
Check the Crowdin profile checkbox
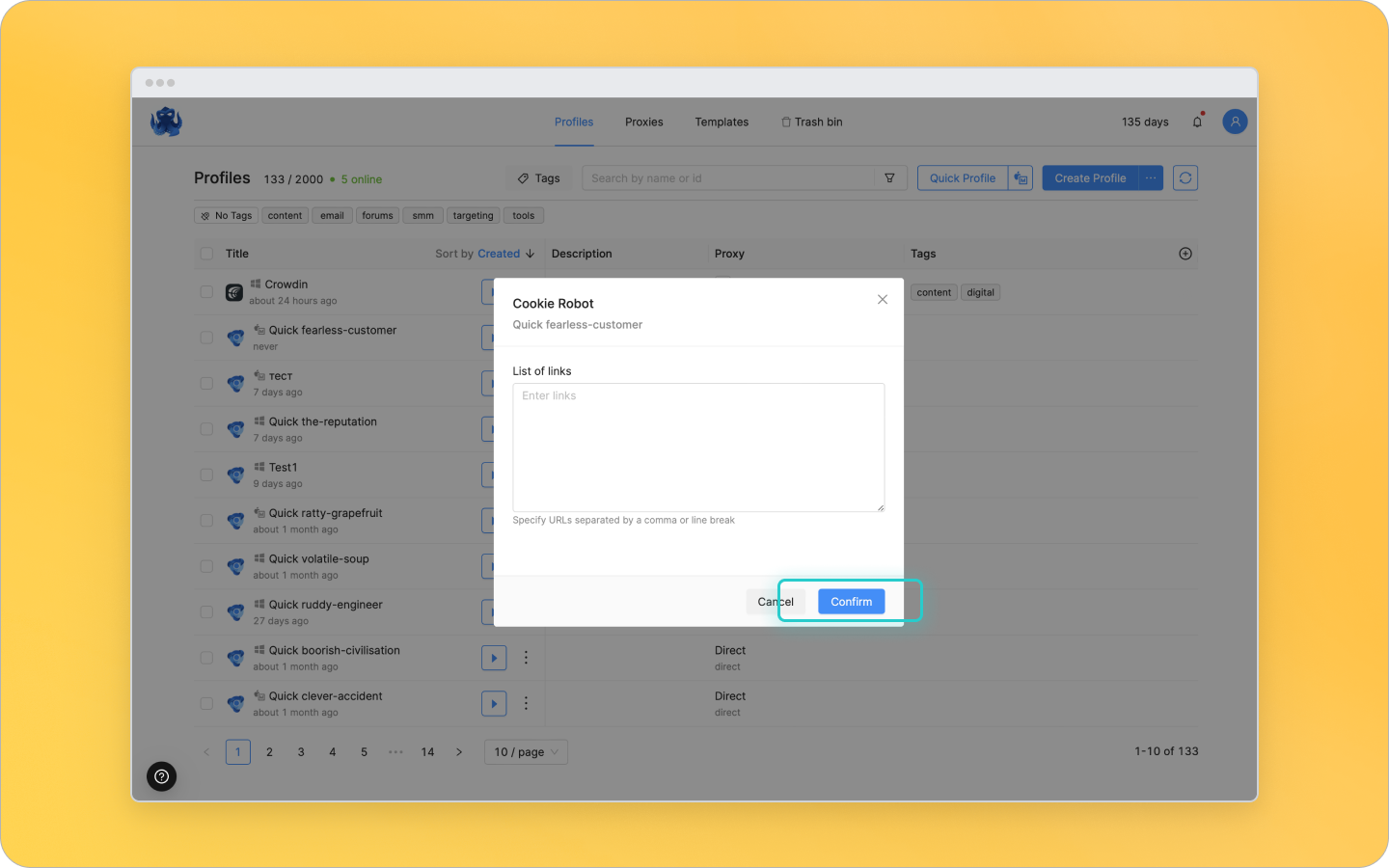(206, 291)
